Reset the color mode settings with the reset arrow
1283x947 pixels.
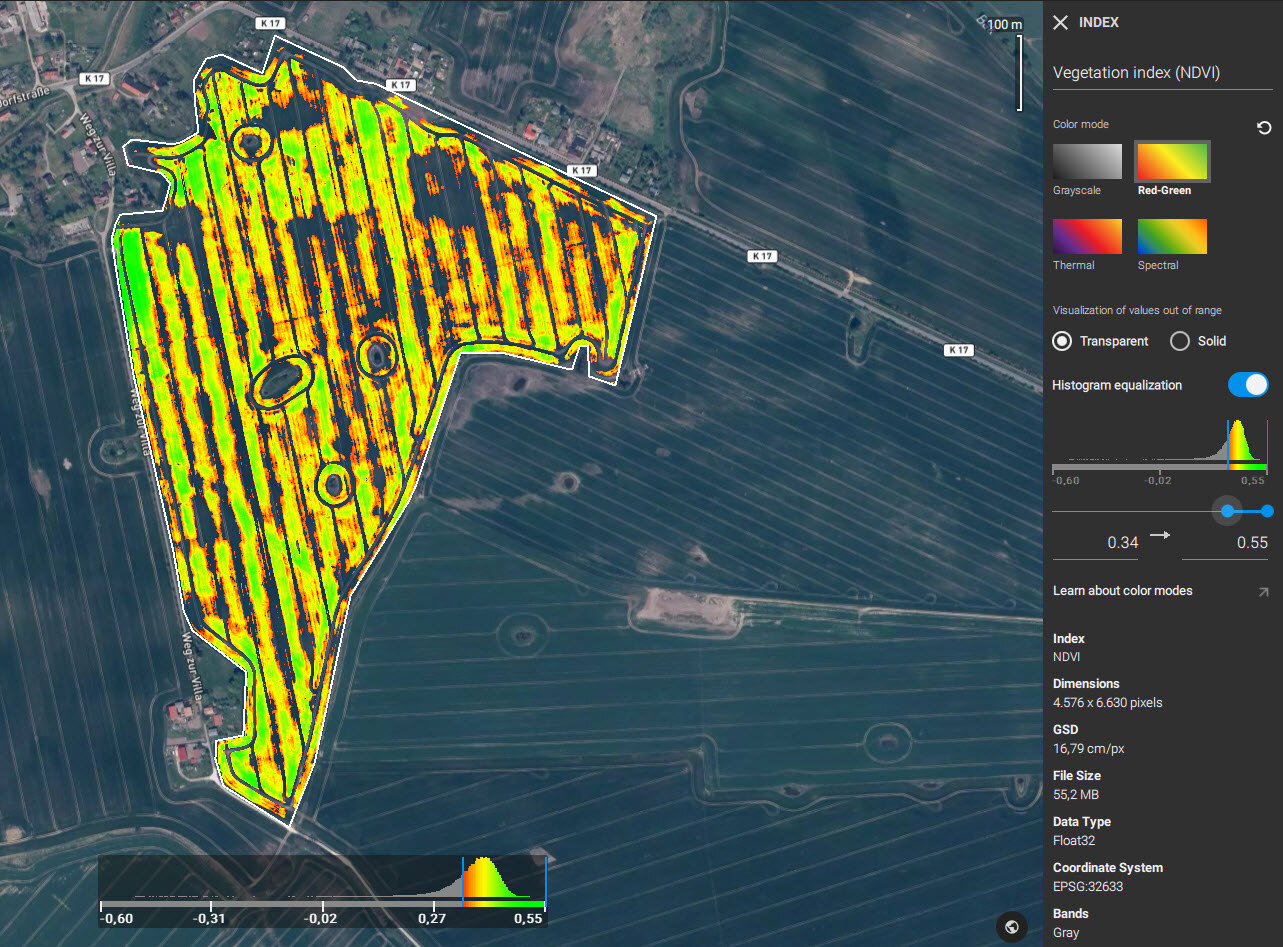(1264, 127)
